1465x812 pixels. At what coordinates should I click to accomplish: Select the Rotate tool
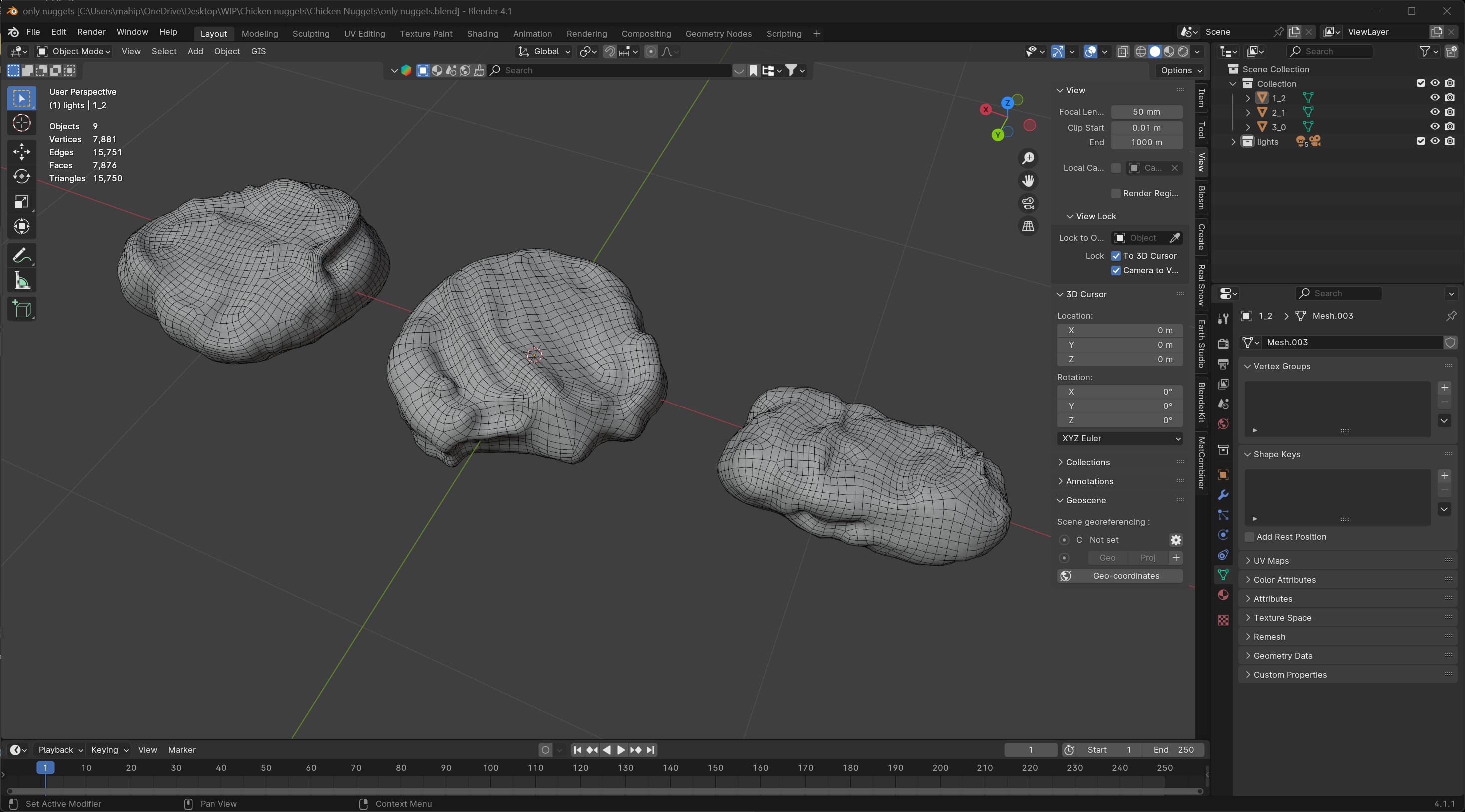(x=21, y=177)
